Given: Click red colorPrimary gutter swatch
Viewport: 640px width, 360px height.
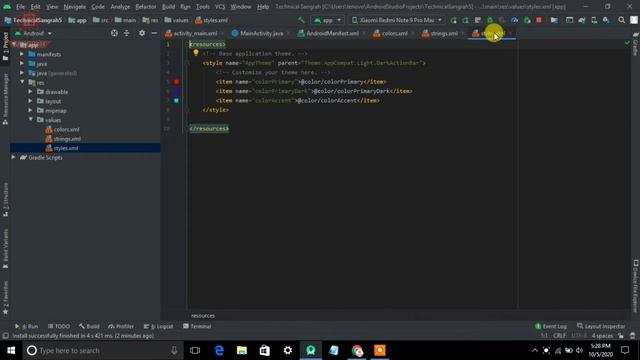Looking at the screenshot, I should click(x=176, y=82).
